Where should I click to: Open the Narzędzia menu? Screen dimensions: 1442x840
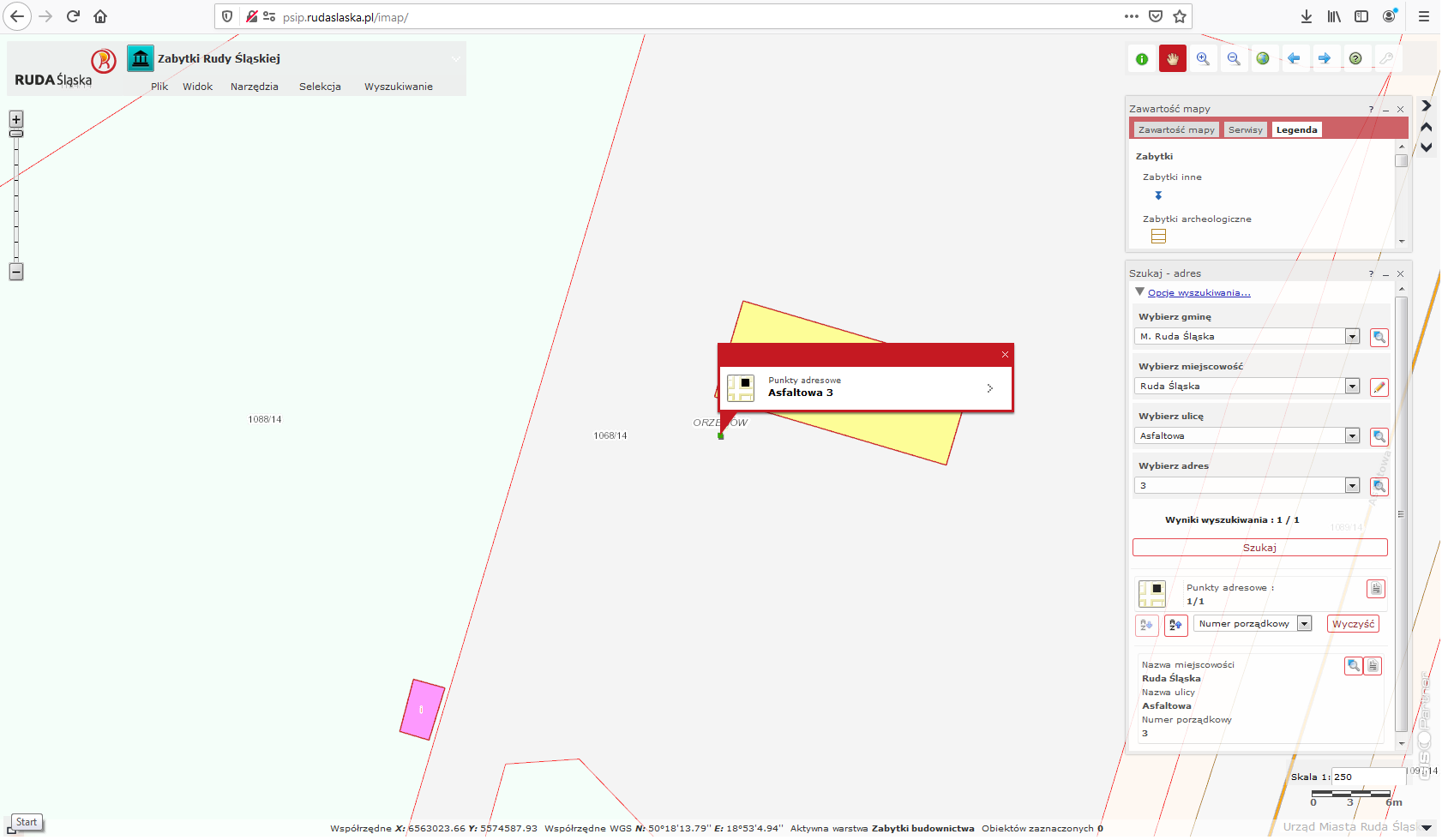tap(255, 87)
